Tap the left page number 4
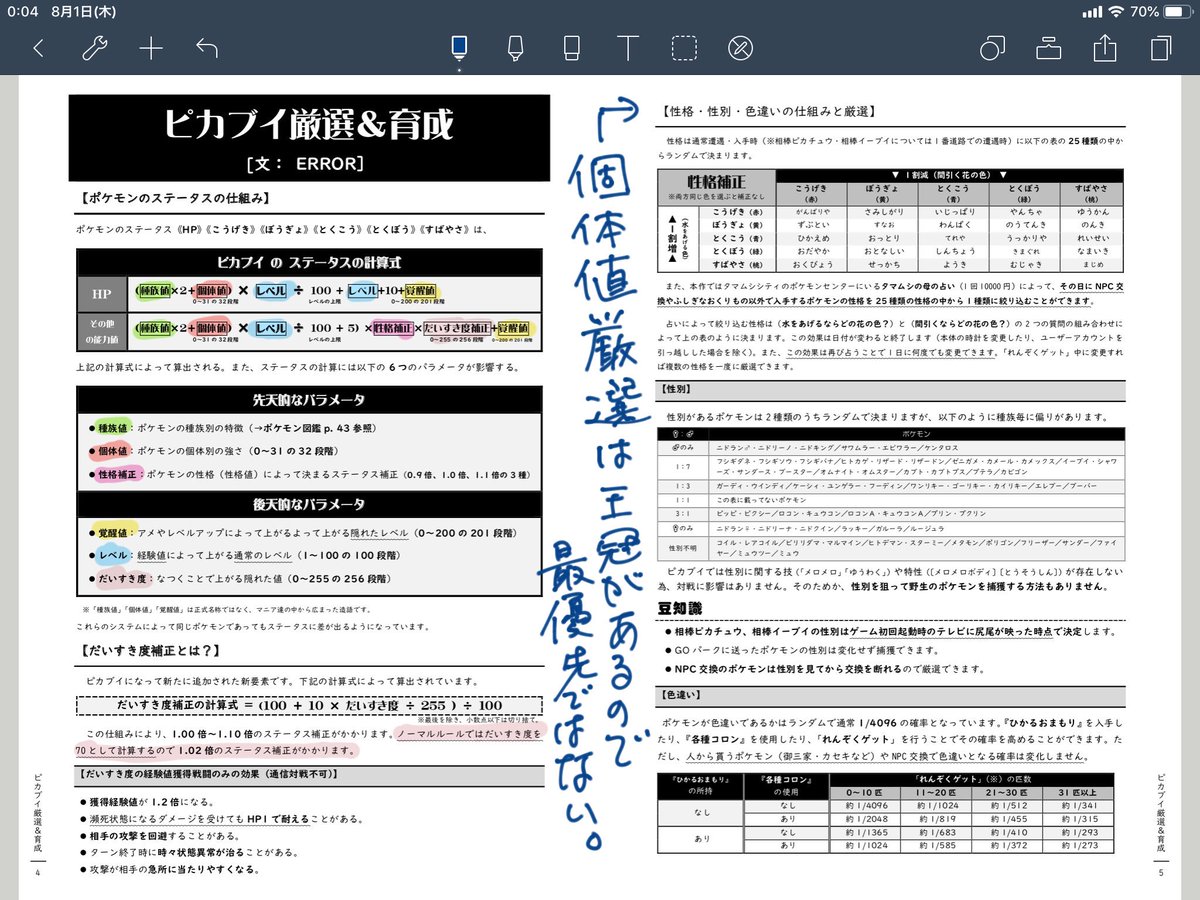This screenshot has width=1200, height=900. click(37, 873)
